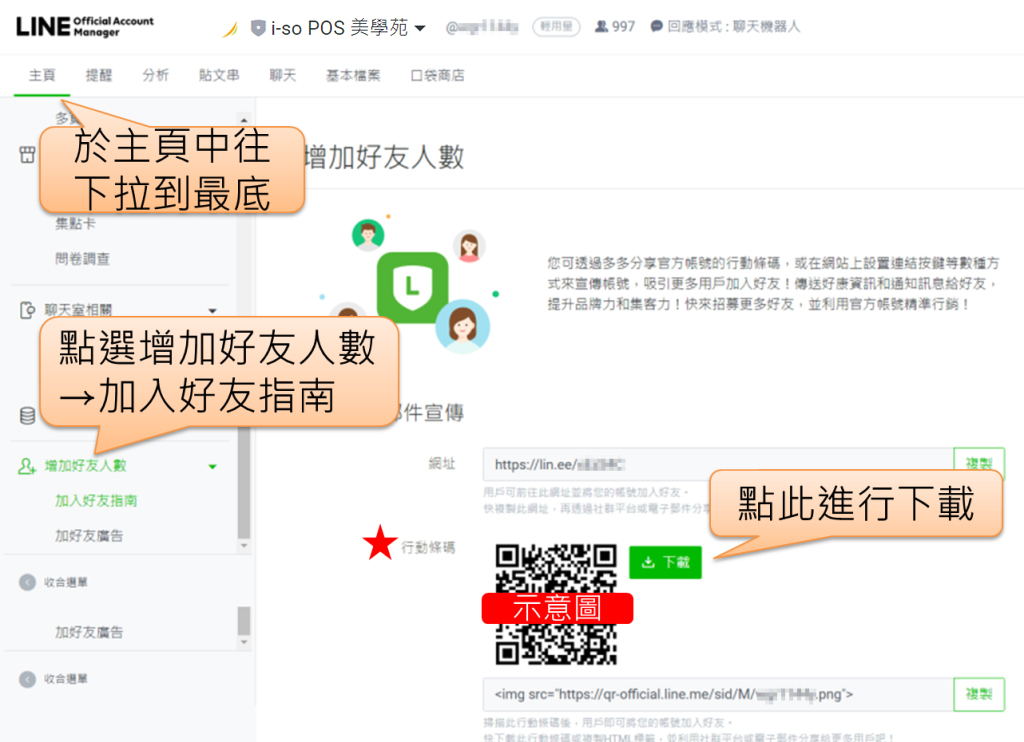The width and height of the screenshot is (1024, 742).
Task: Click the LINE Official Account Manager logo
Action: point(85,26)
